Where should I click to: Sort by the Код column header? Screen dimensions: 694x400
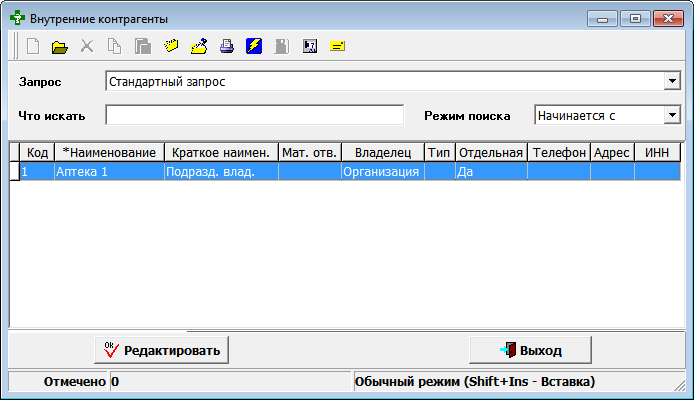37,153
